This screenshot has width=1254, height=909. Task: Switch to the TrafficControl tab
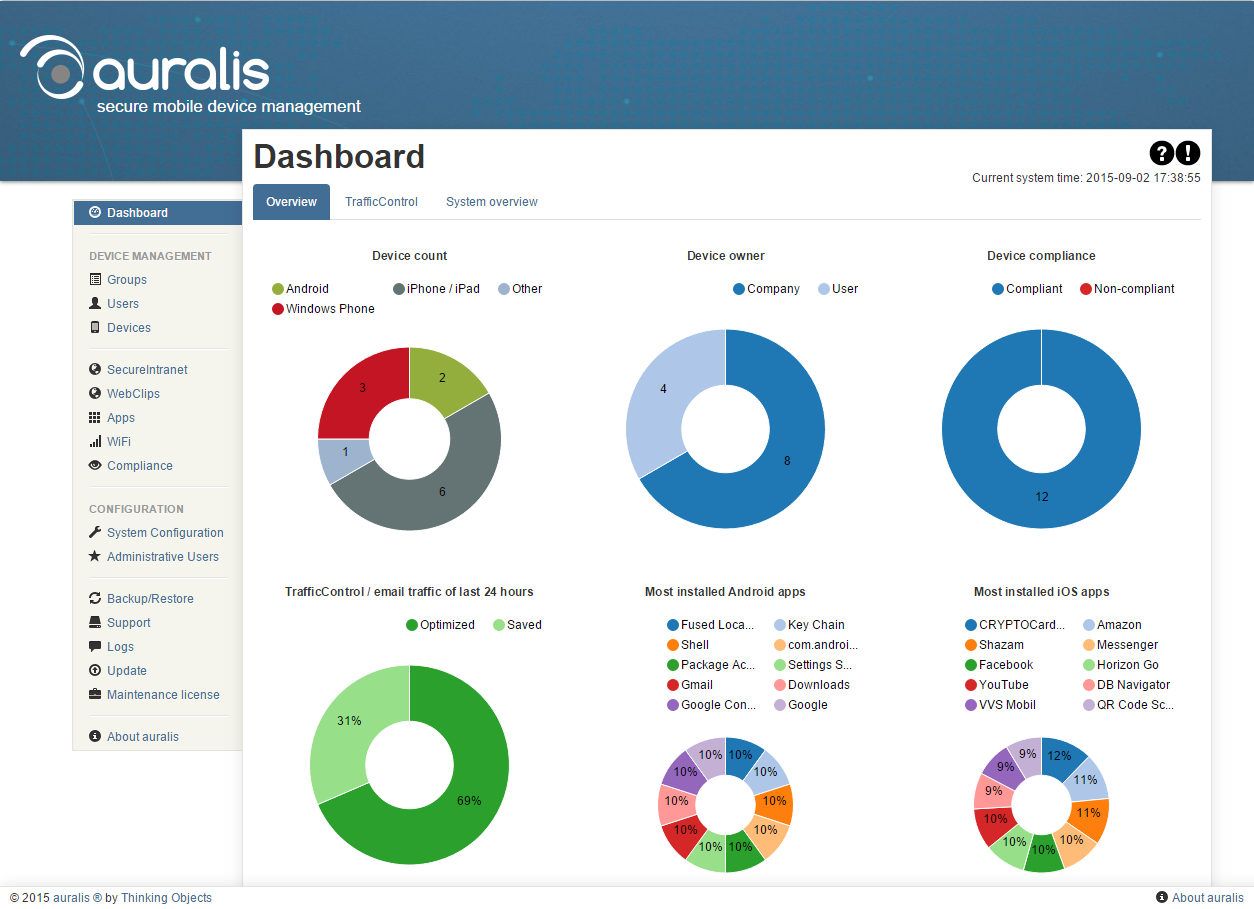tap(381, 202)
